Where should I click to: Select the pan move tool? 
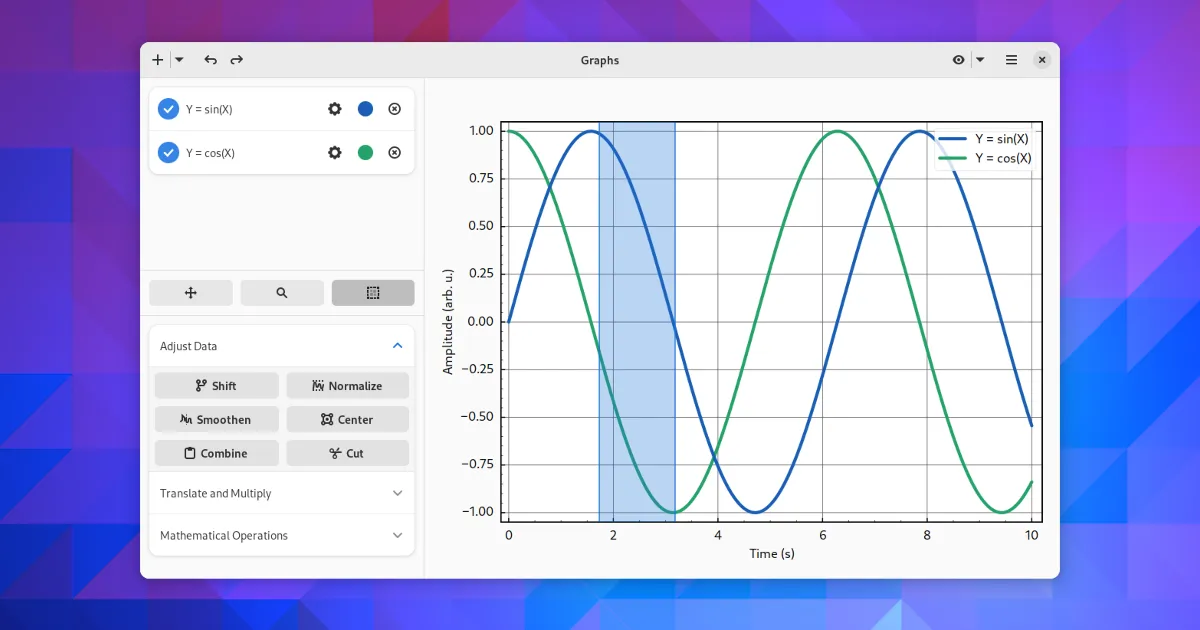tap(191, 293)
